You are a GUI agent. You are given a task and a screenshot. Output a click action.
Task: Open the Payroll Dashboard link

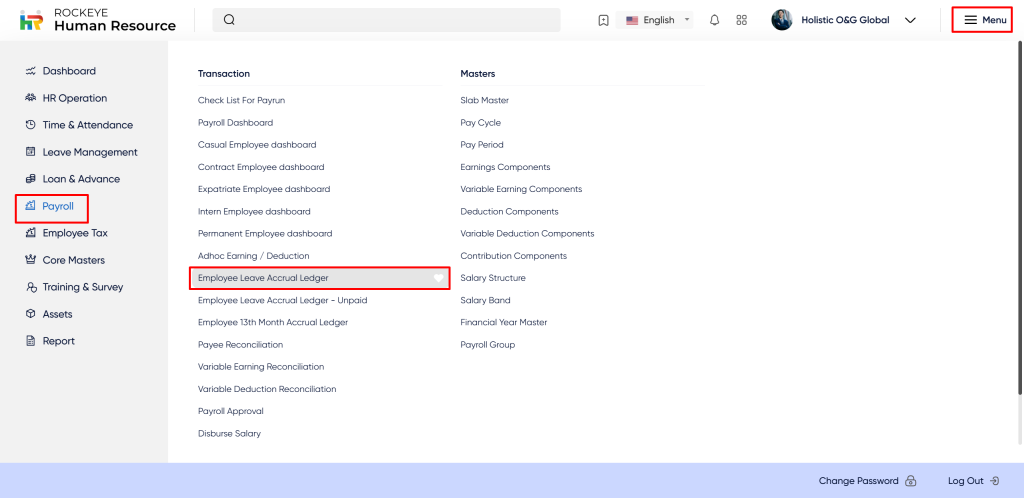[235, 123]
